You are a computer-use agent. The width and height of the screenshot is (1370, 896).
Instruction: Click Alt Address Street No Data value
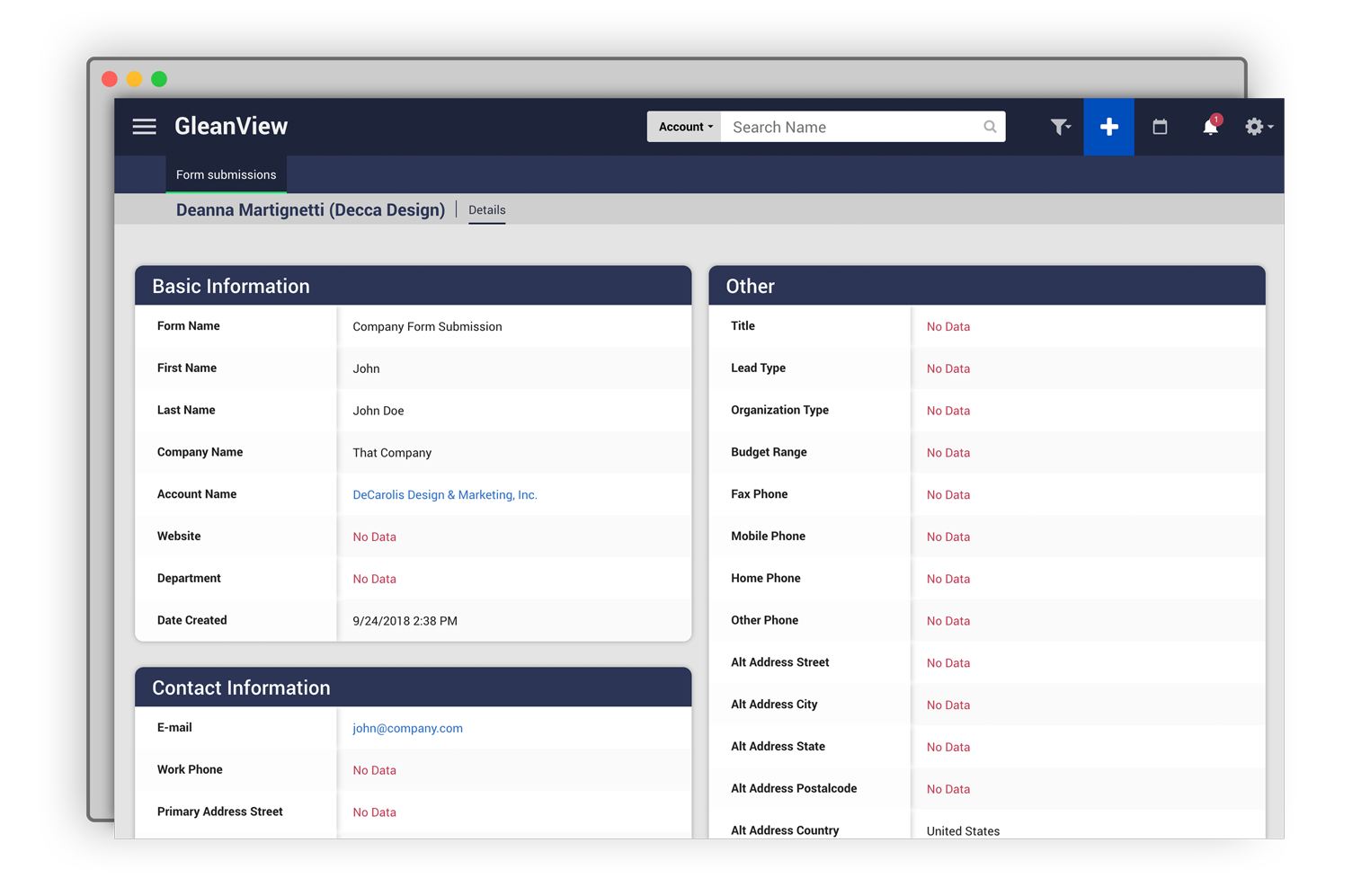[948, 663]
